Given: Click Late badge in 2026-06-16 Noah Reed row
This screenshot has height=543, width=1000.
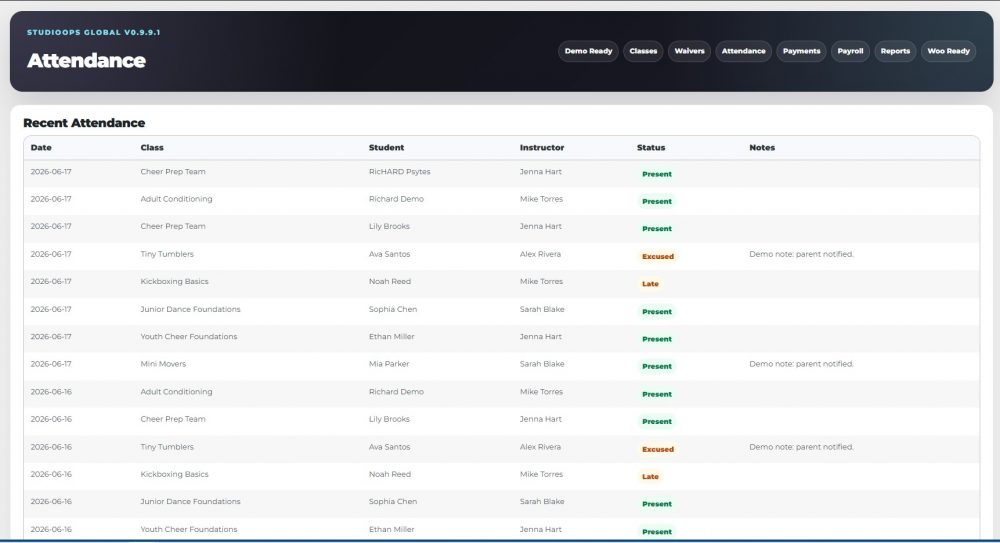Looking at the screenshot, I should click(x=650, y=477).
